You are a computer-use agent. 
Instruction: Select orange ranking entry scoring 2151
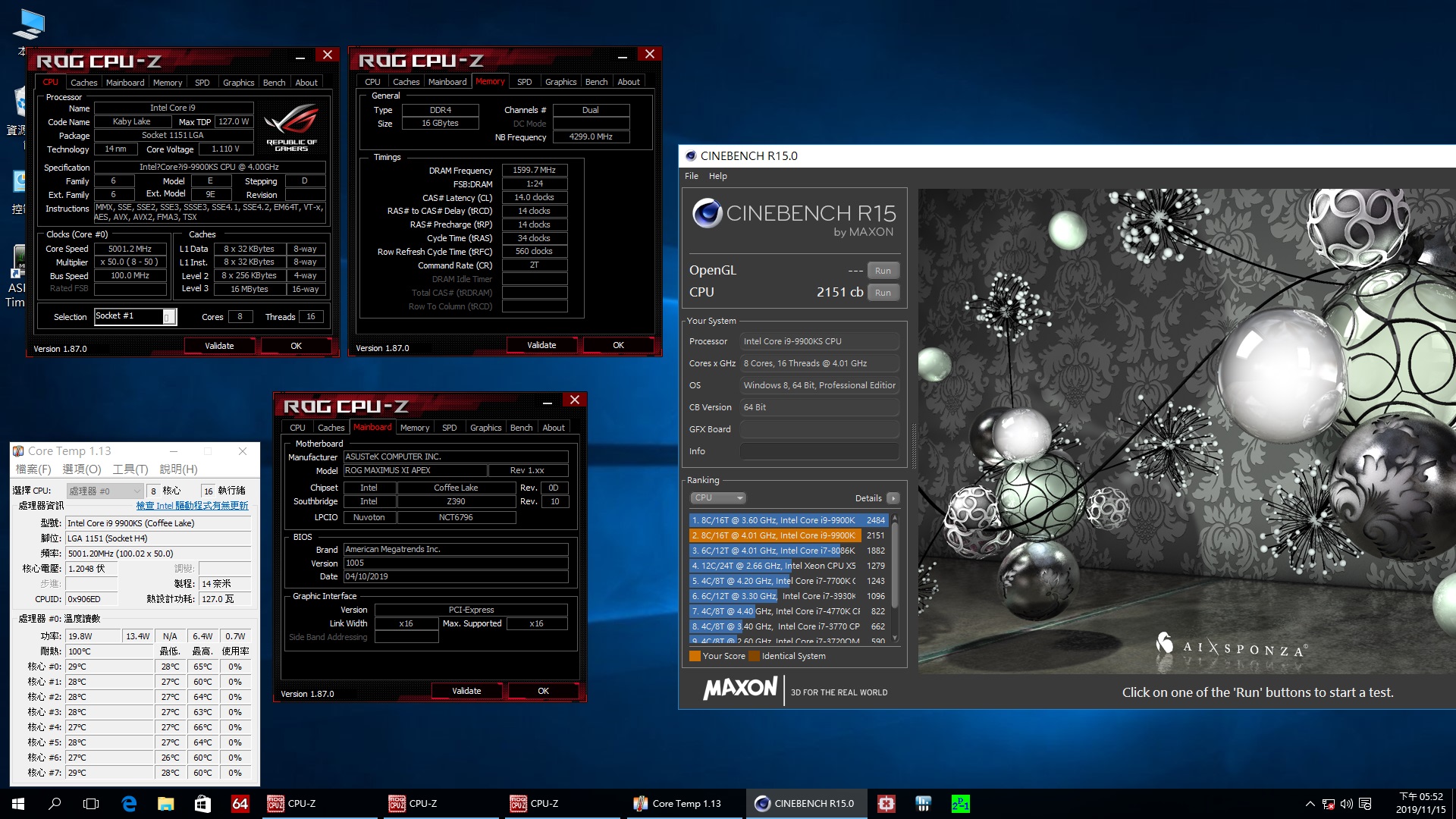click(x=789, y=535)
